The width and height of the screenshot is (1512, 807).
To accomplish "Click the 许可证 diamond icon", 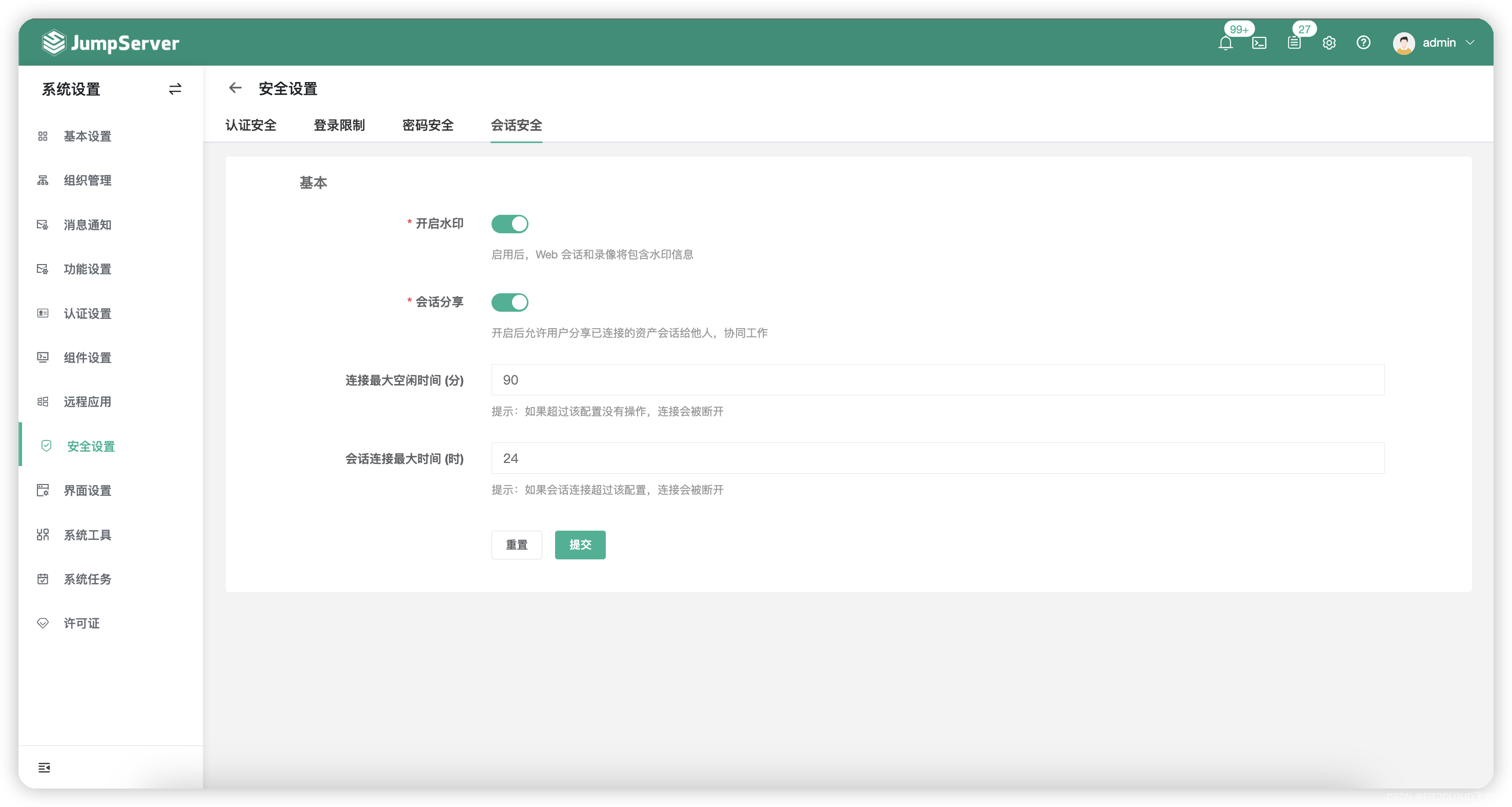I will (x=43, y=623).
